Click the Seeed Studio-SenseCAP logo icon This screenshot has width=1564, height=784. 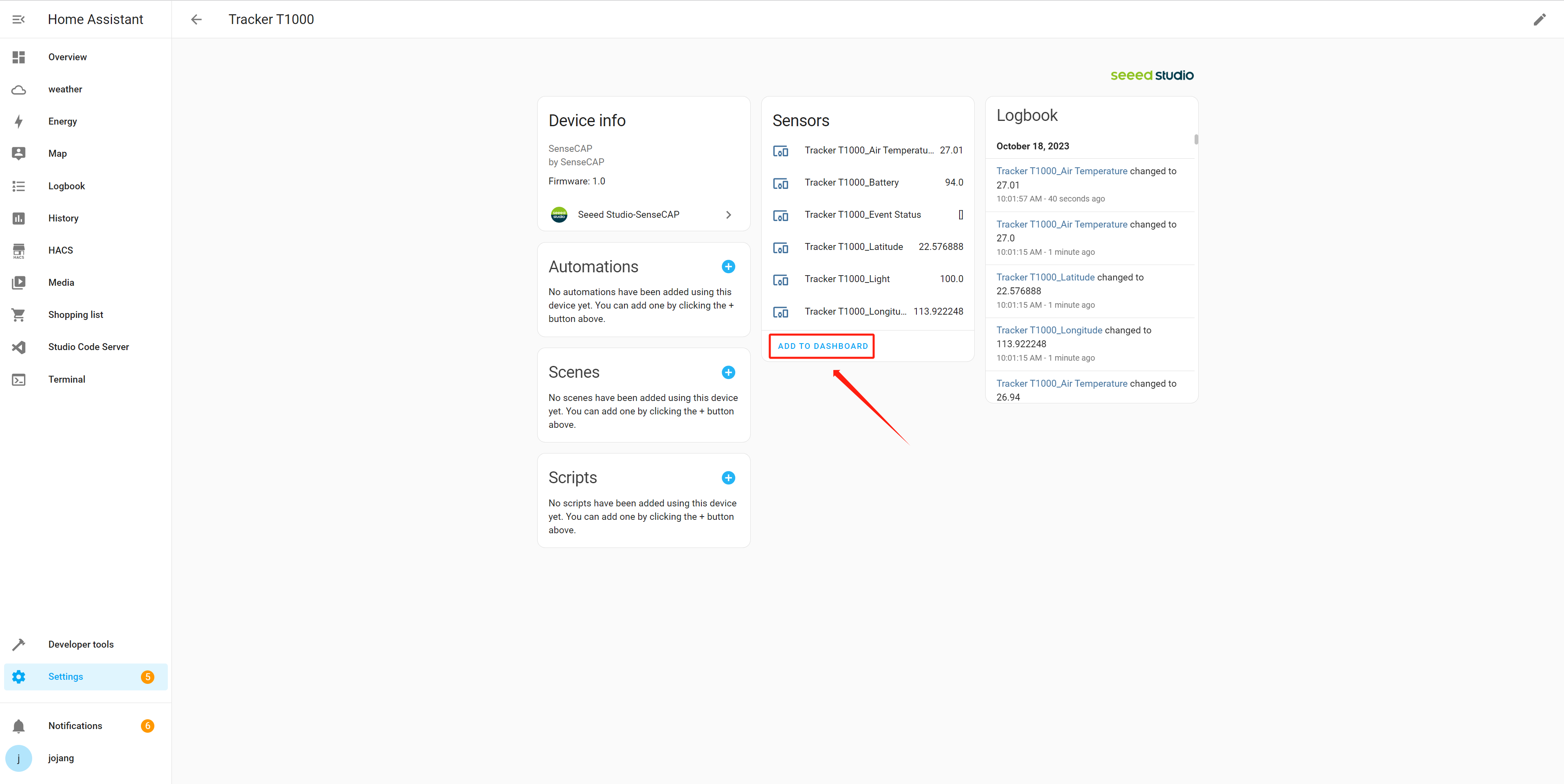click(558, 215)
